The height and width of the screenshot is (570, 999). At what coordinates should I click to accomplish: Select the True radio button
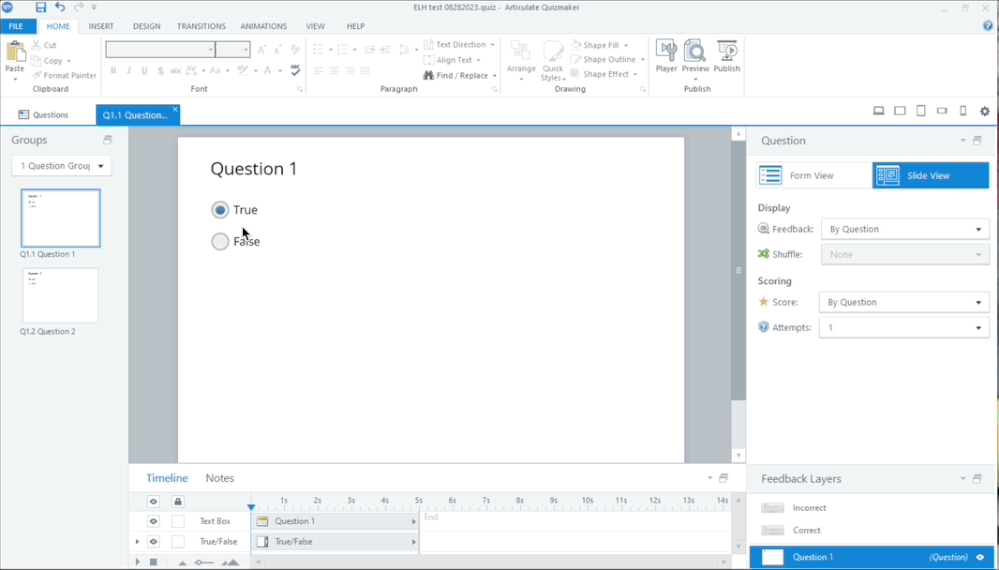220,210
